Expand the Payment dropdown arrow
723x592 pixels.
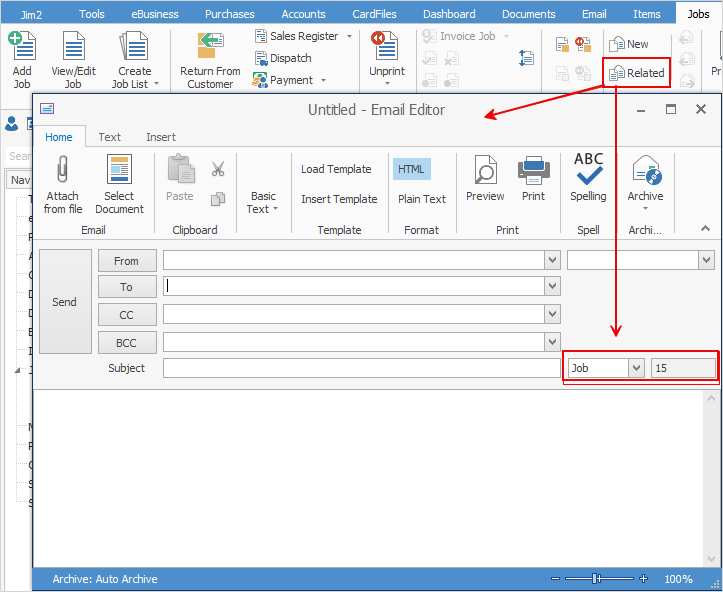point(323,80)
